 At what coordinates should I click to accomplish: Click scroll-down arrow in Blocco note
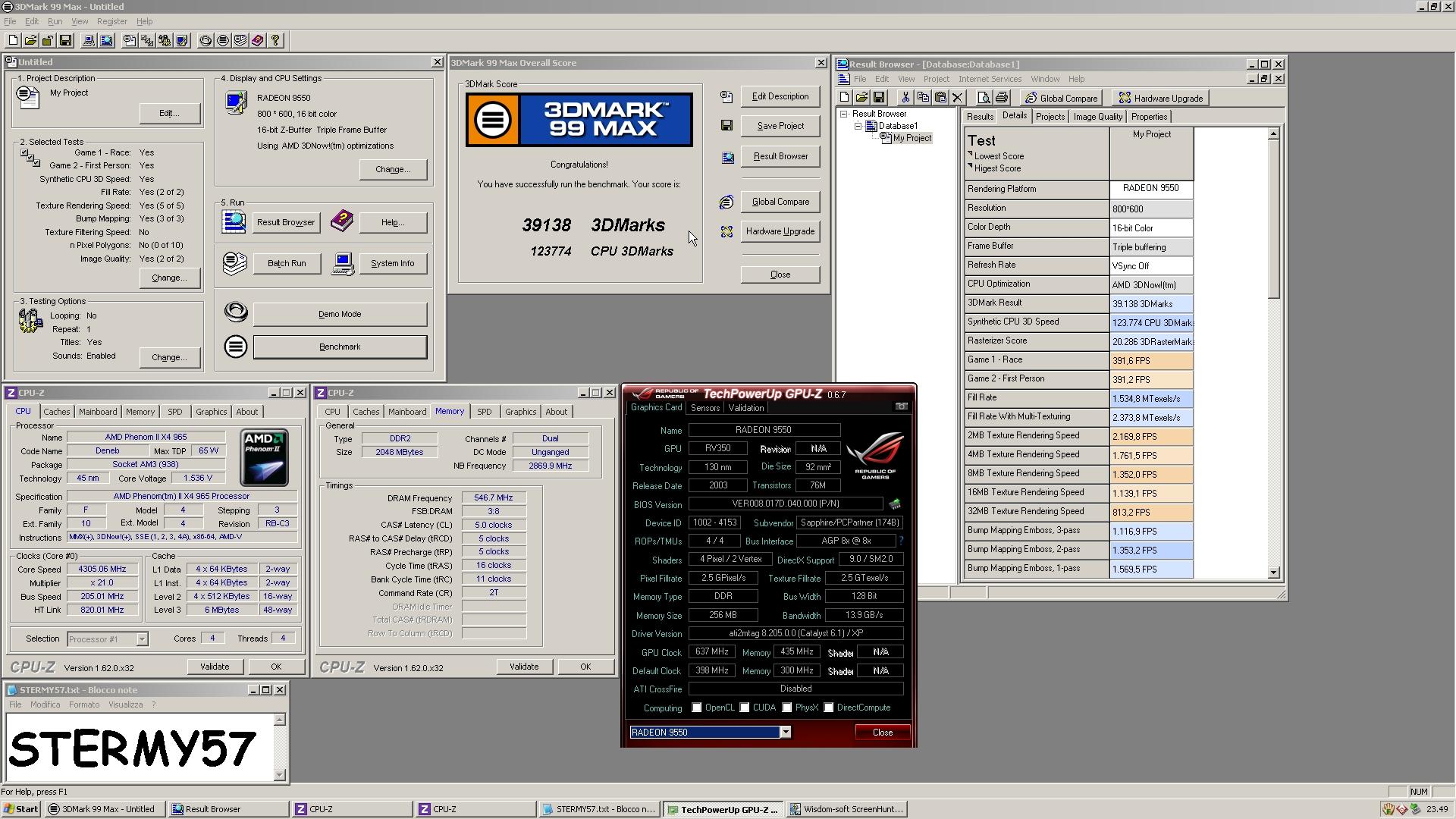[281, 775]
